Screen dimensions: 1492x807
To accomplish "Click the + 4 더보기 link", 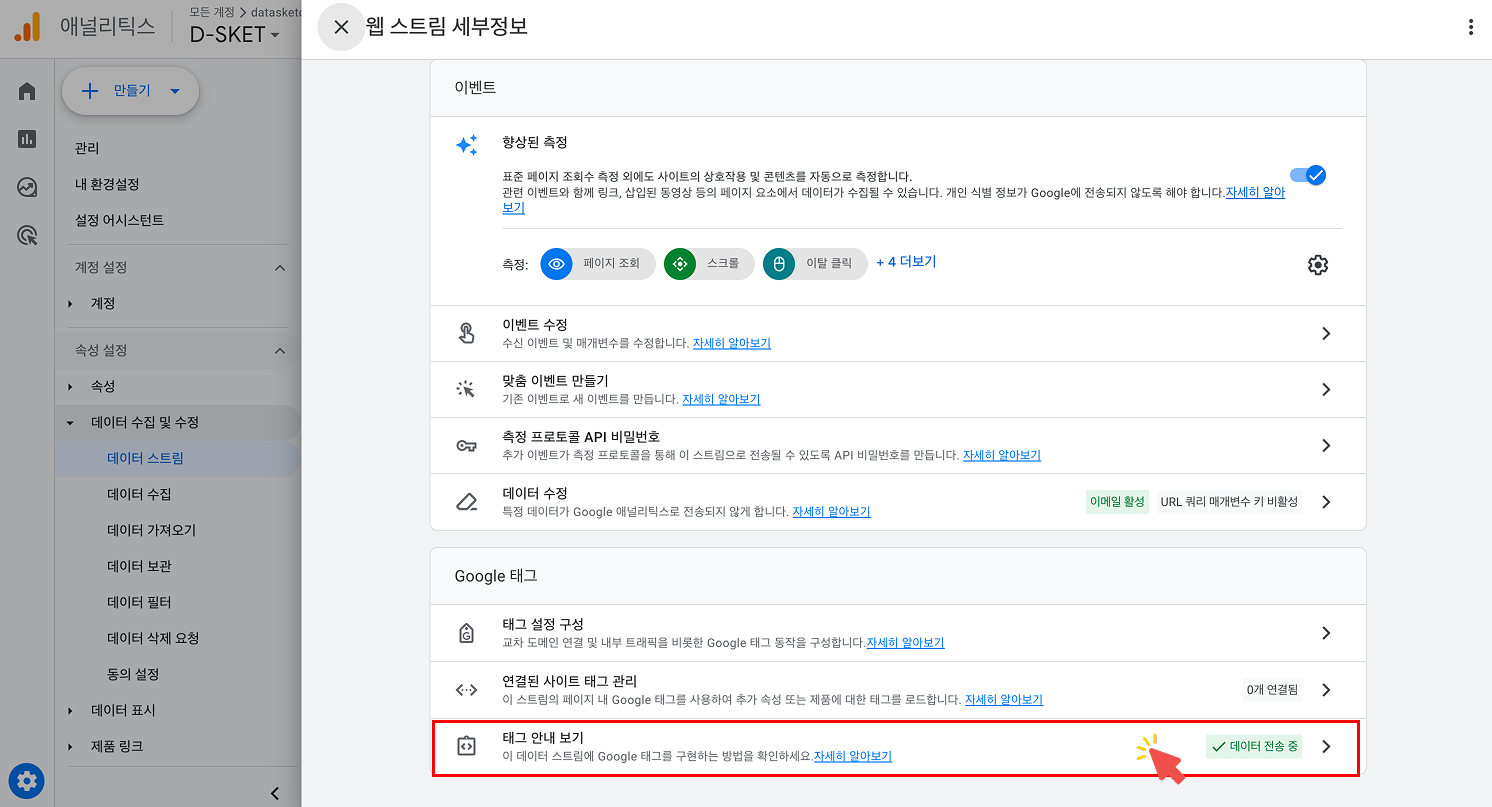I will (906, 263).
